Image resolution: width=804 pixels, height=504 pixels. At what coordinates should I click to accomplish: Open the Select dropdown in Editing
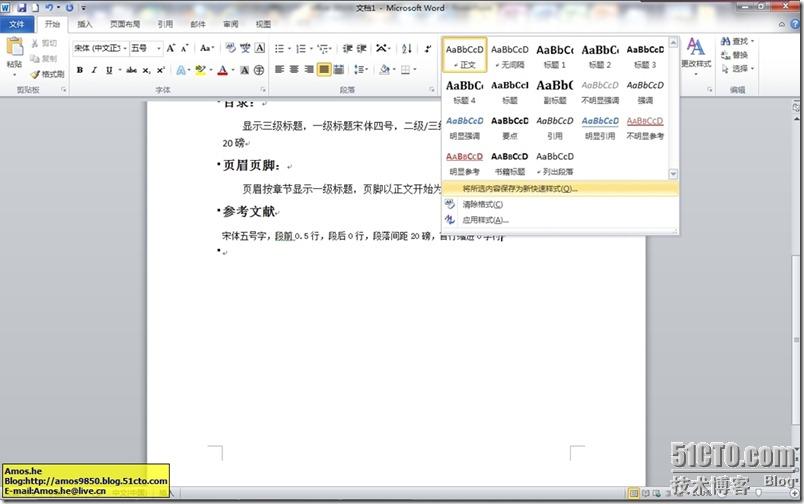click(738, 68)
